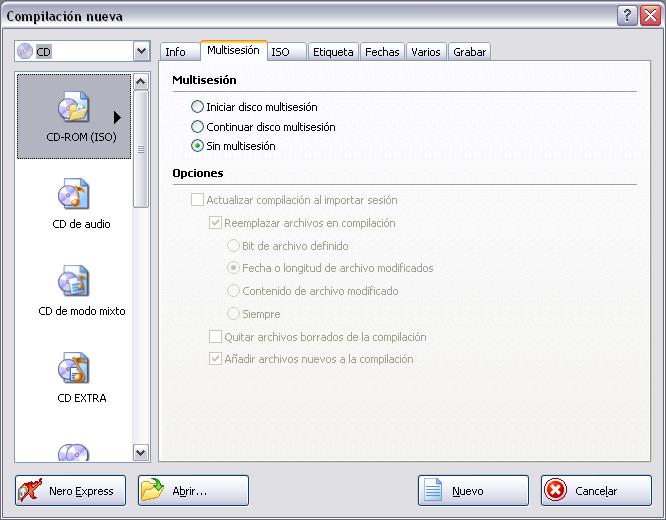
Task: Select the double-disc copy icon at list bottom
Action: point(74,452)
